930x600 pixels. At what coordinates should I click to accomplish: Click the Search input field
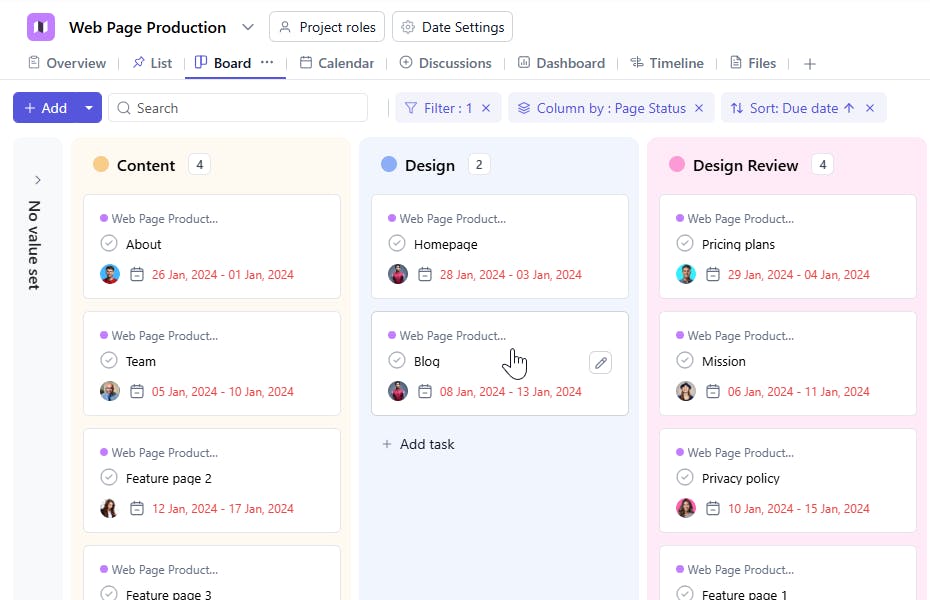pyautogui.click(x=240, y=108)
